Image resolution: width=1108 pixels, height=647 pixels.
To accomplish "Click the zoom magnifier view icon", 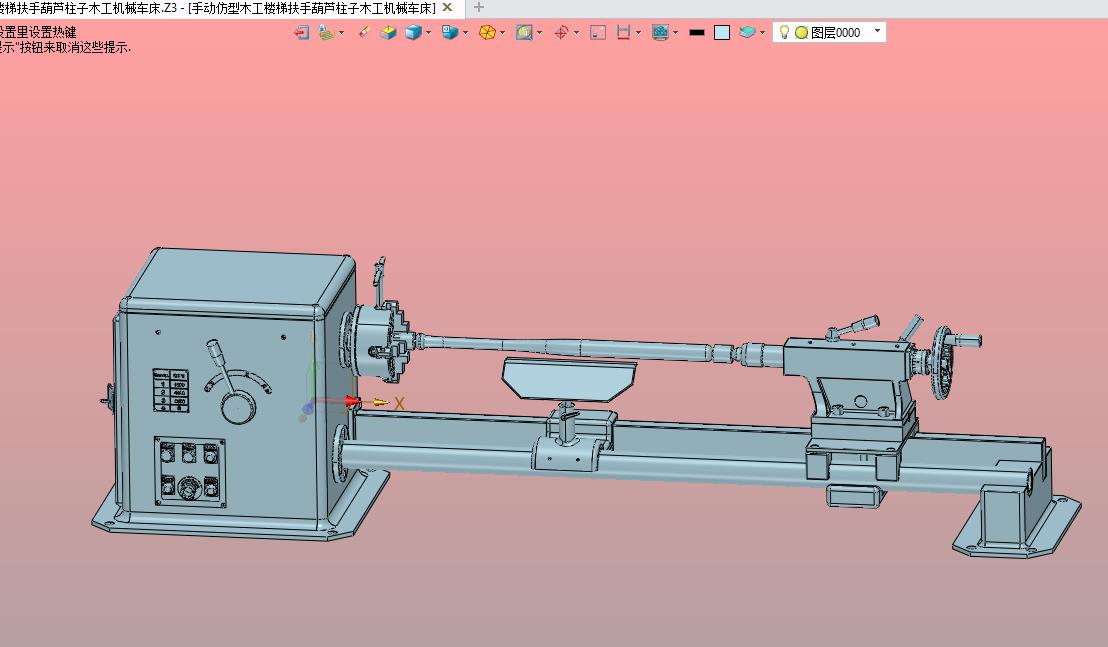I will pyautogui.click(x=524, y=32).
